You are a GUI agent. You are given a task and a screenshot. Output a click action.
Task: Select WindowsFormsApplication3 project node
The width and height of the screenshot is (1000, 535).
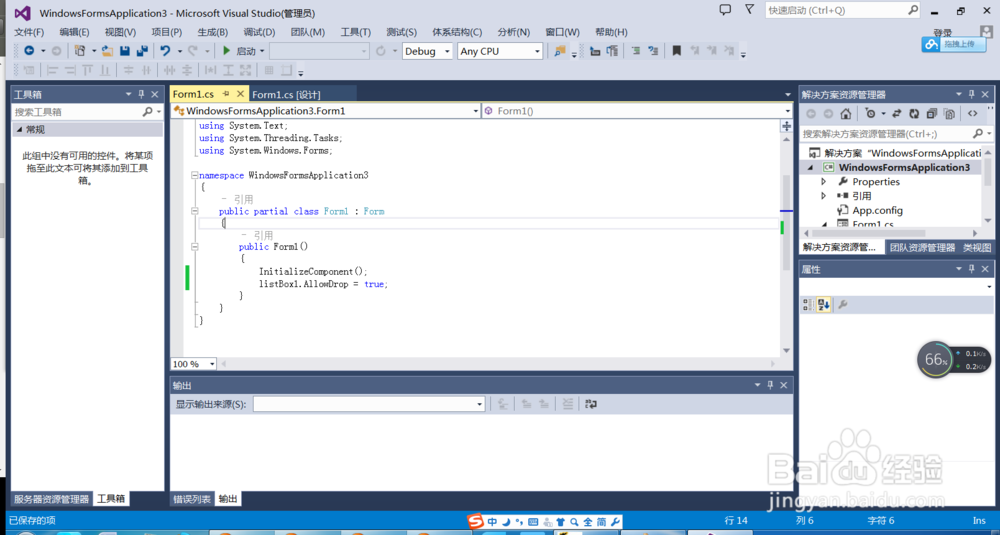904,167
